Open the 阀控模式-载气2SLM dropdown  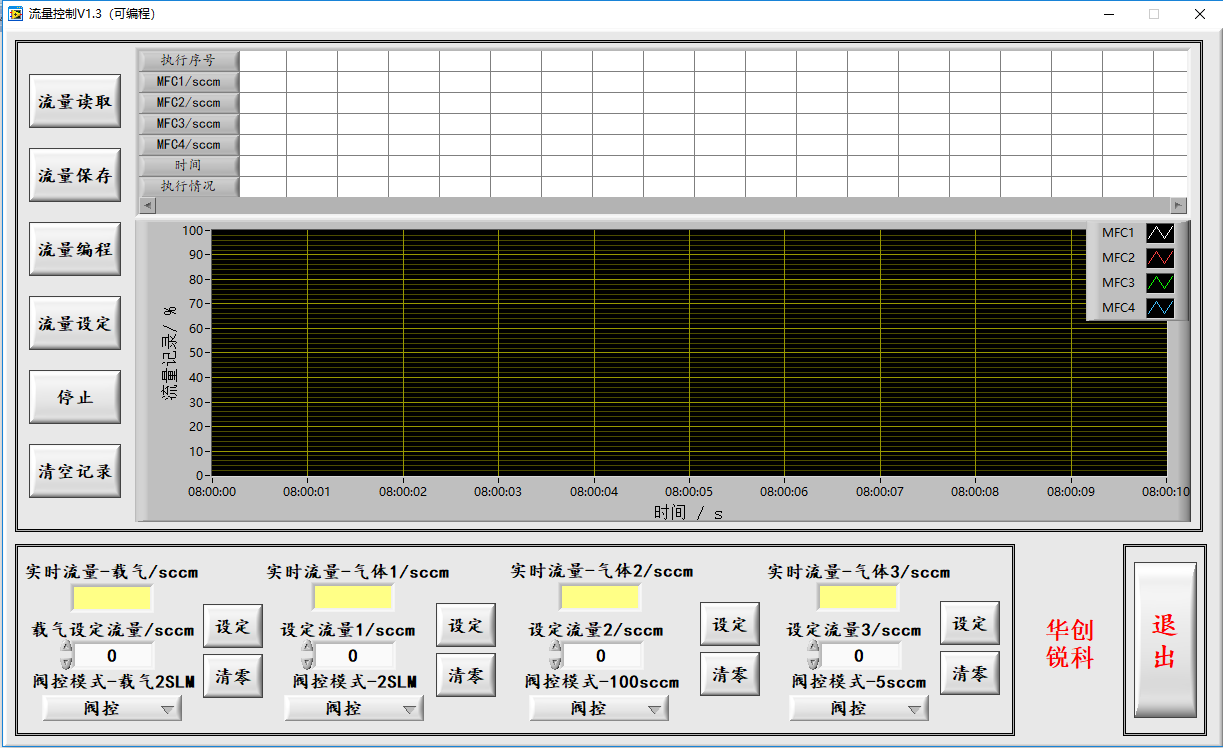click(x=111, y=708)
